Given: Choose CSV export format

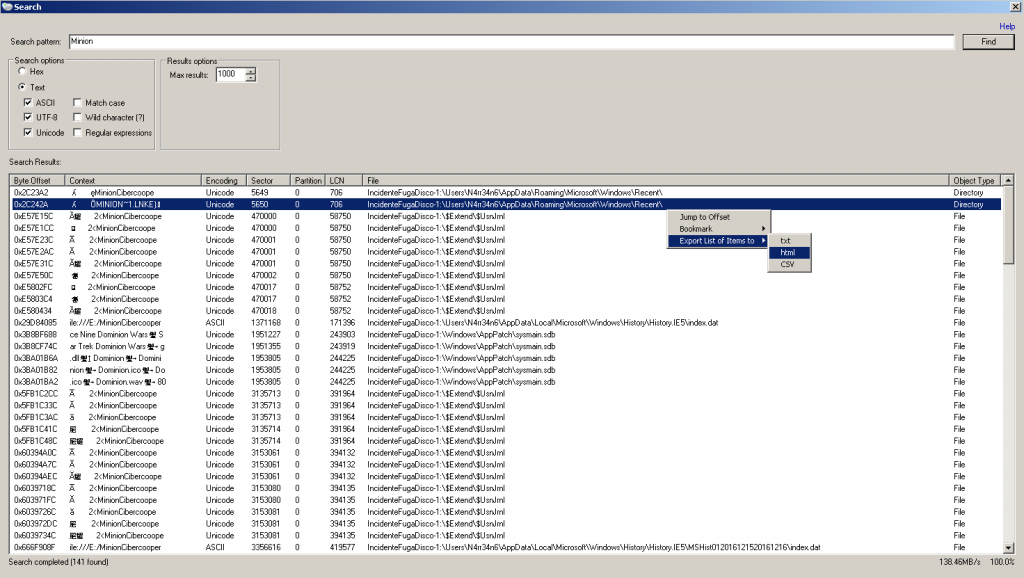Looking at the screenshot, I should (788, 264).
